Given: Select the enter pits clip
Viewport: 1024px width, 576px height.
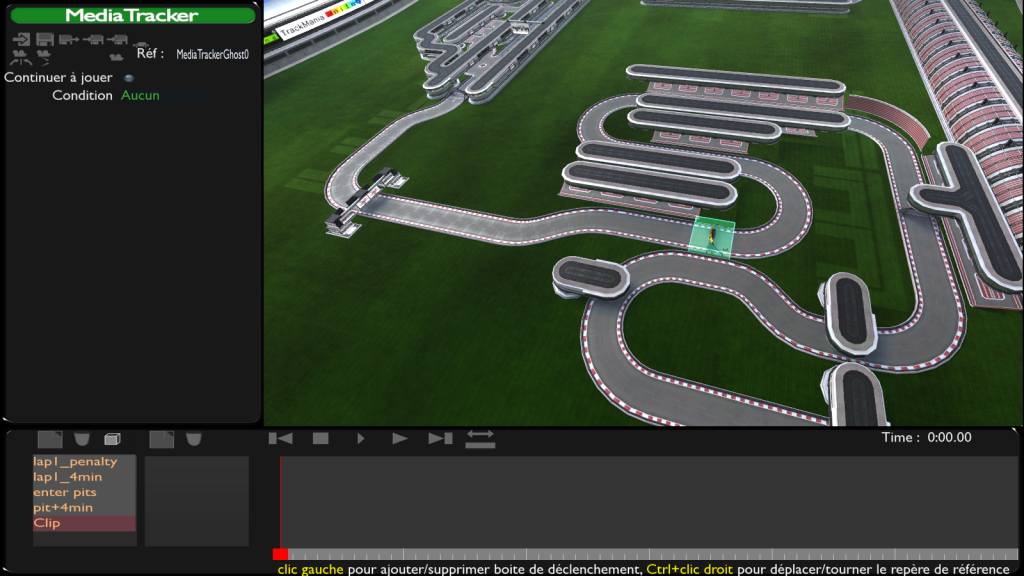Looking at the screenshot, I should [84, 492].
